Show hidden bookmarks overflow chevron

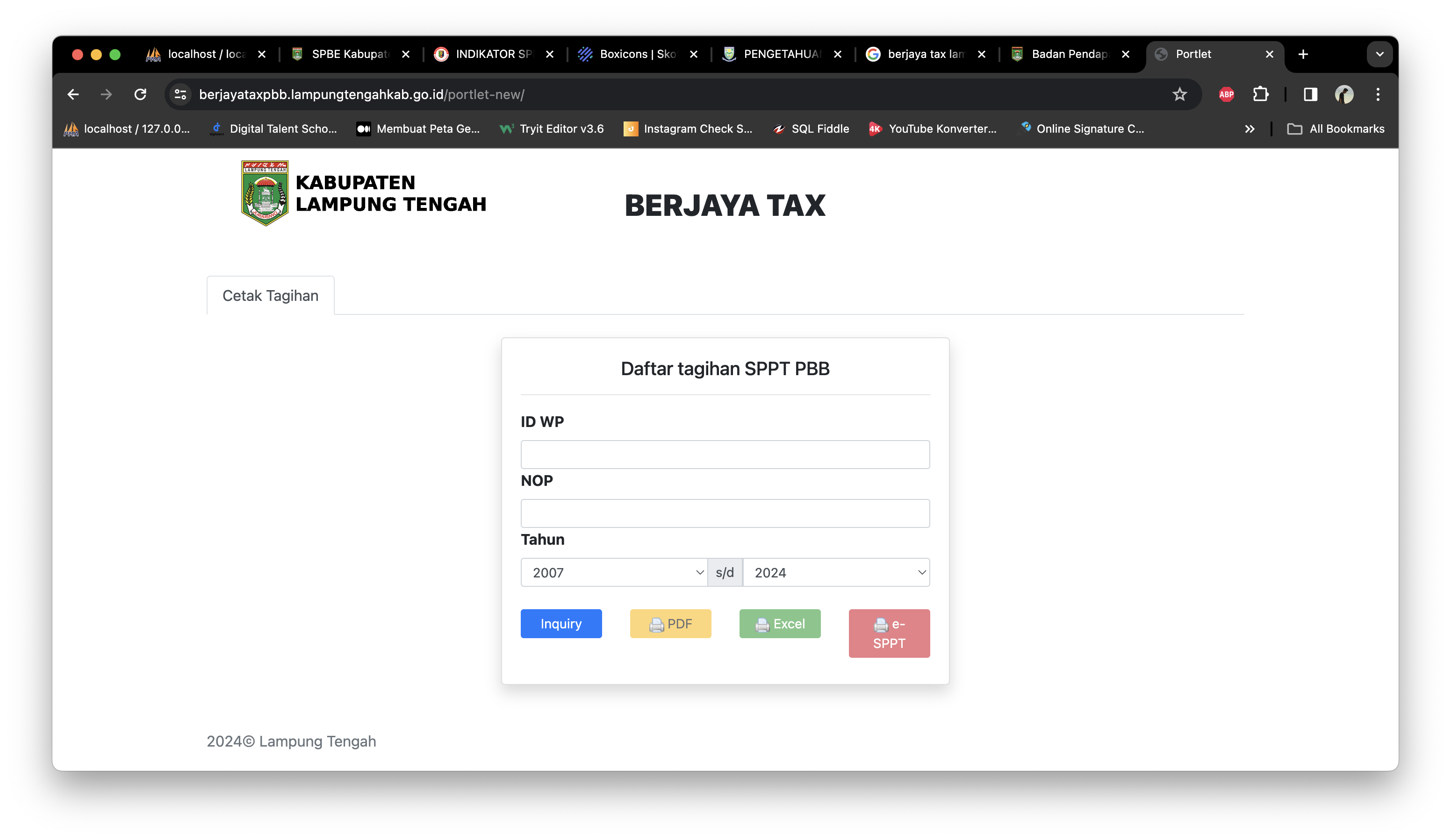click(1249, 129)
